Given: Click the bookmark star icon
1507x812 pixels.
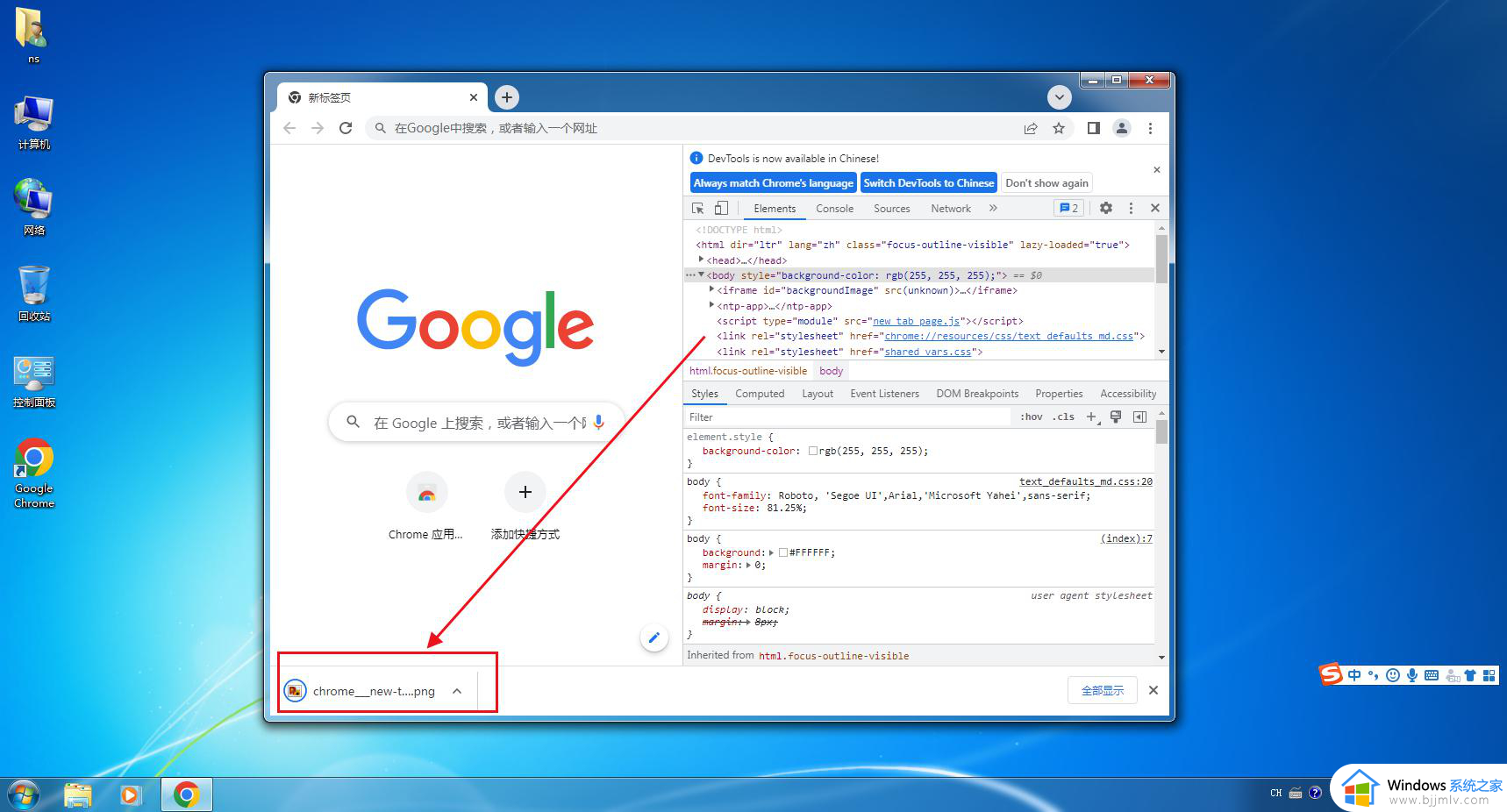Looking at the screenshot, I should click(x=1059, y=128).
